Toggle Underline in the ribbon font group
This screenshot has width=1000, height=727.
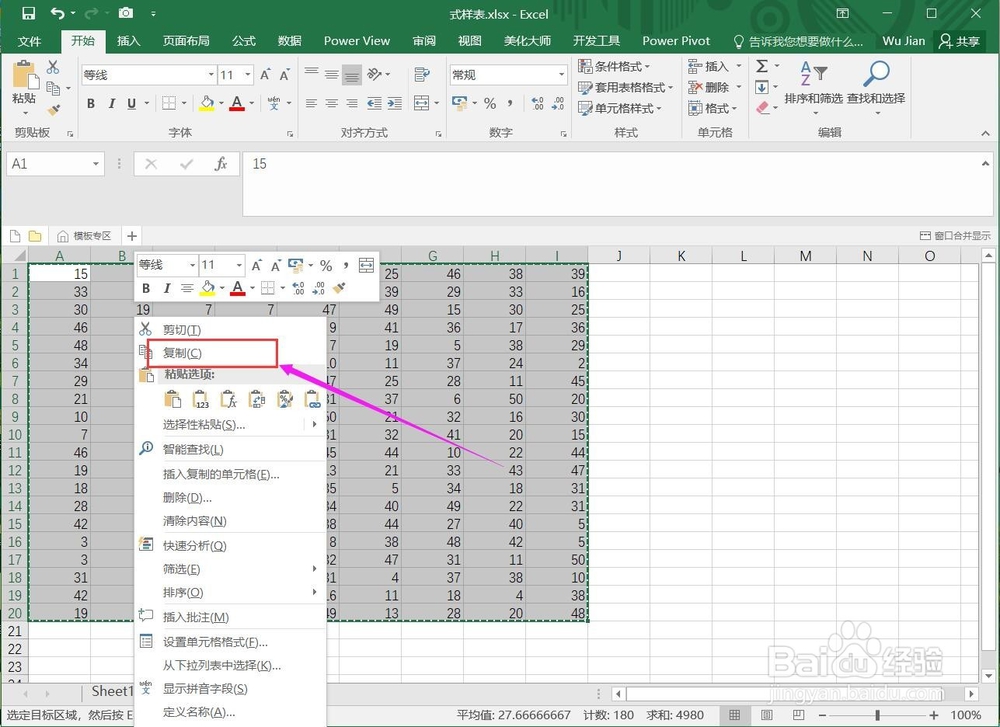tap(131, 103)
